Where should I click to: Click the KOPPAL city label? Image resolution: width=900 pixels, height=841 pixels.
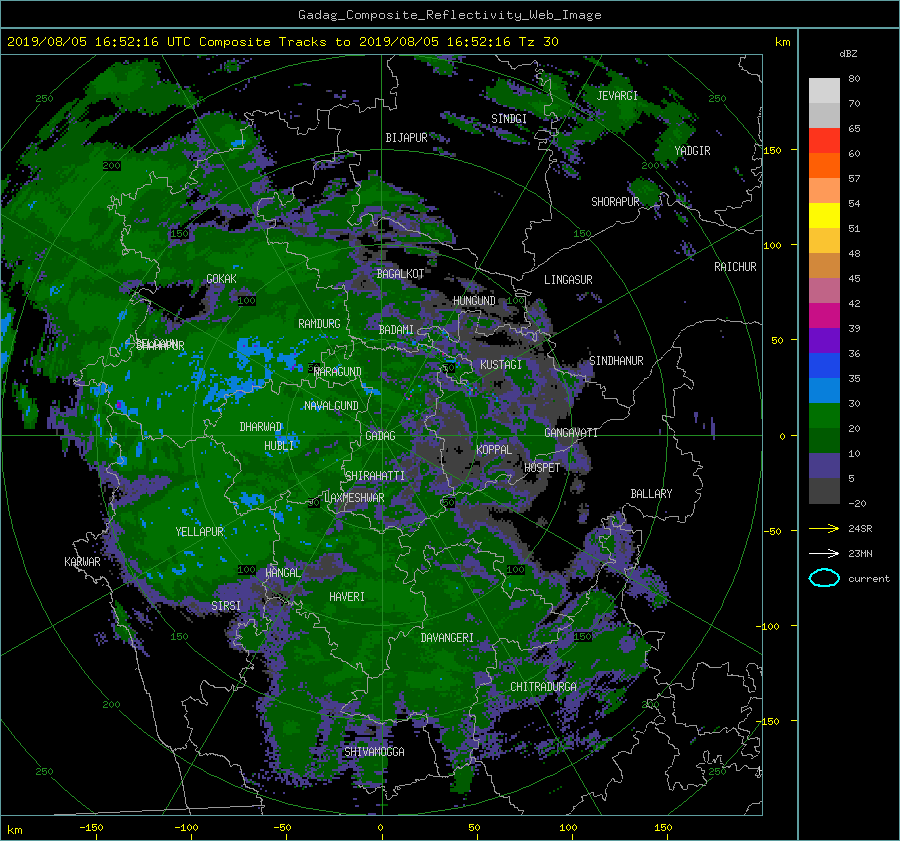(494, 450)
